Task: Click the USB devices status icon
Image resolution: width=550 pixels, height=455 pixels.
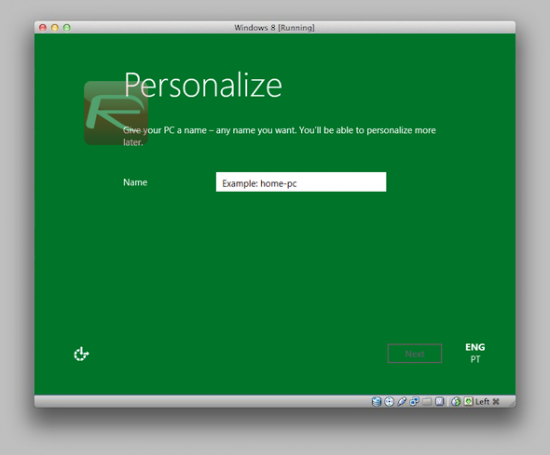Action: click(x=402, y=401)
